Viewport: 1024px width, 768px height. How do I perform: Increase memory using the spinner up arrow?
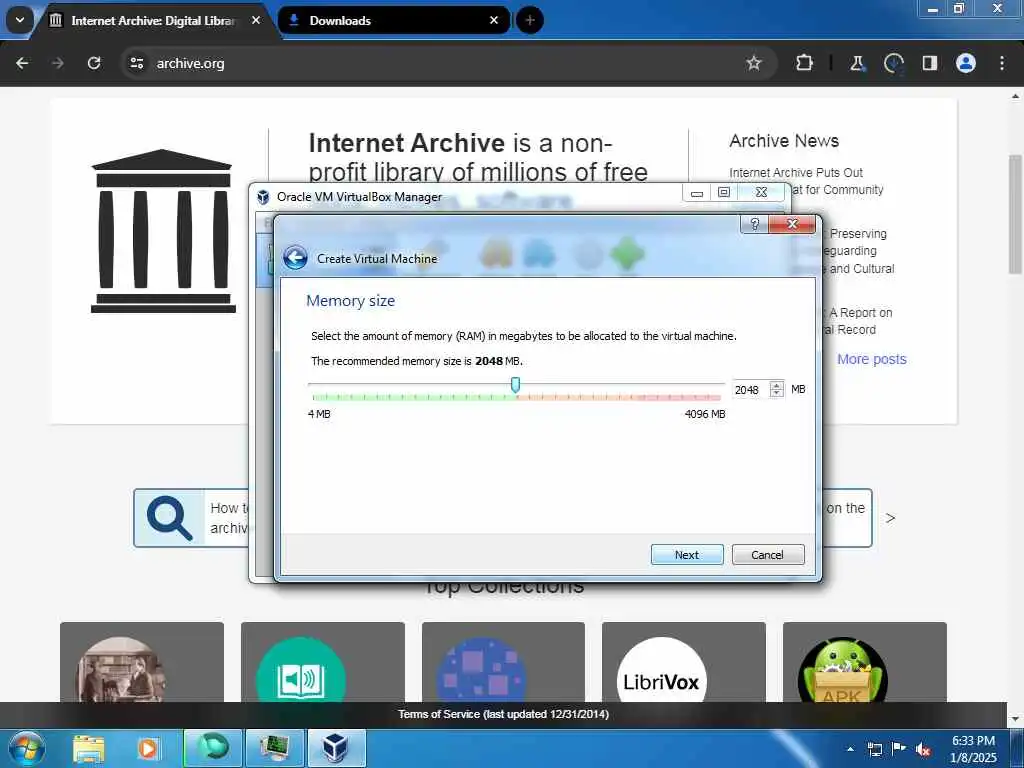(x=776, y=385)
